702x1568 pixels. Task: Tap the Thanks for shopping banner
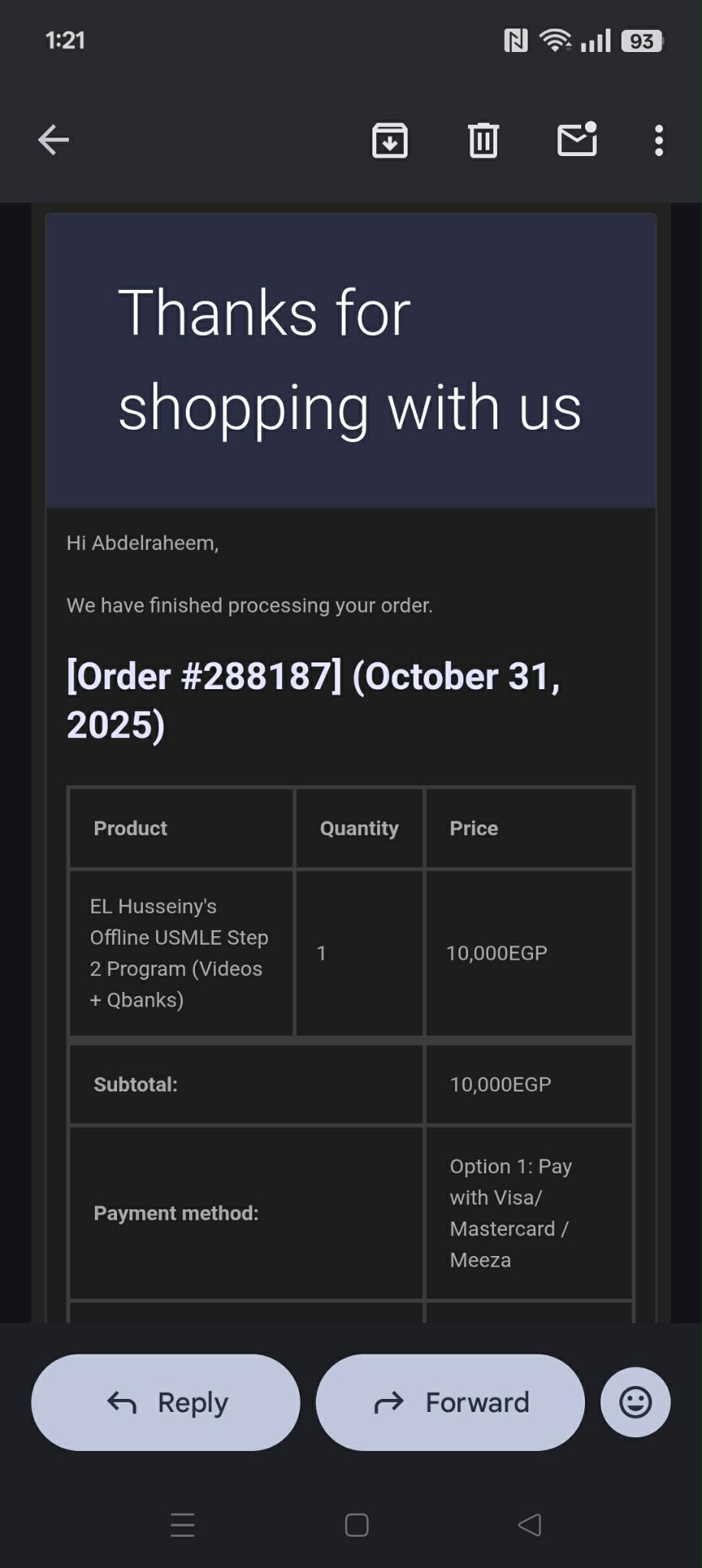coord(350,360)
